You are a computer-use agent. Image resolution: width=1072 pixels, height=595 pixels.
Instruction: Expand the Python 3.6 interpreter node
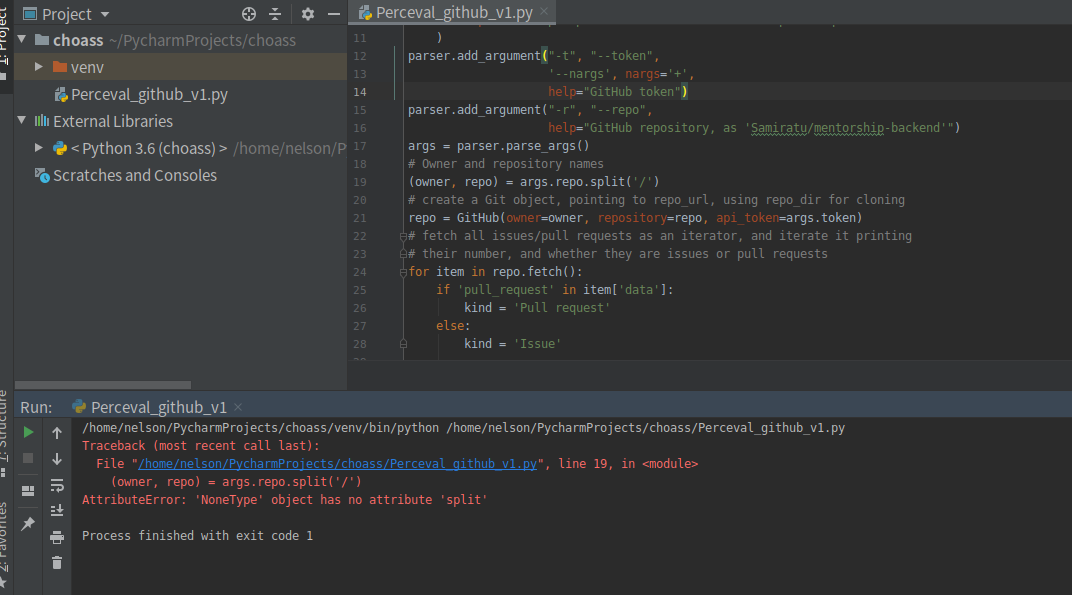[x=38, y=146]
